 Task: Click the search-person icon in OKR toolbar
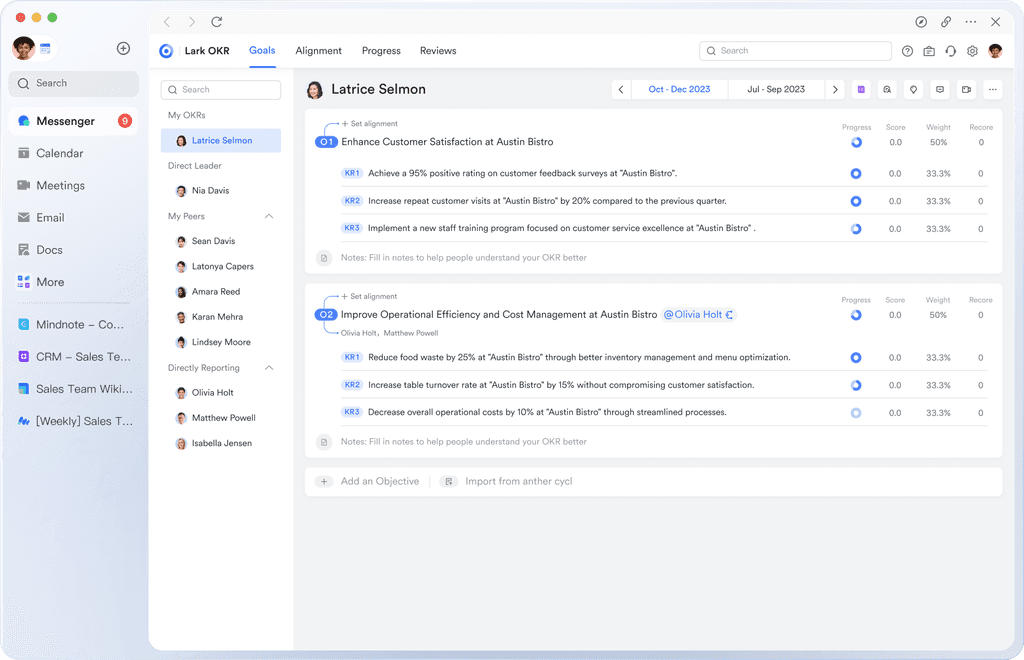(887, 89)
